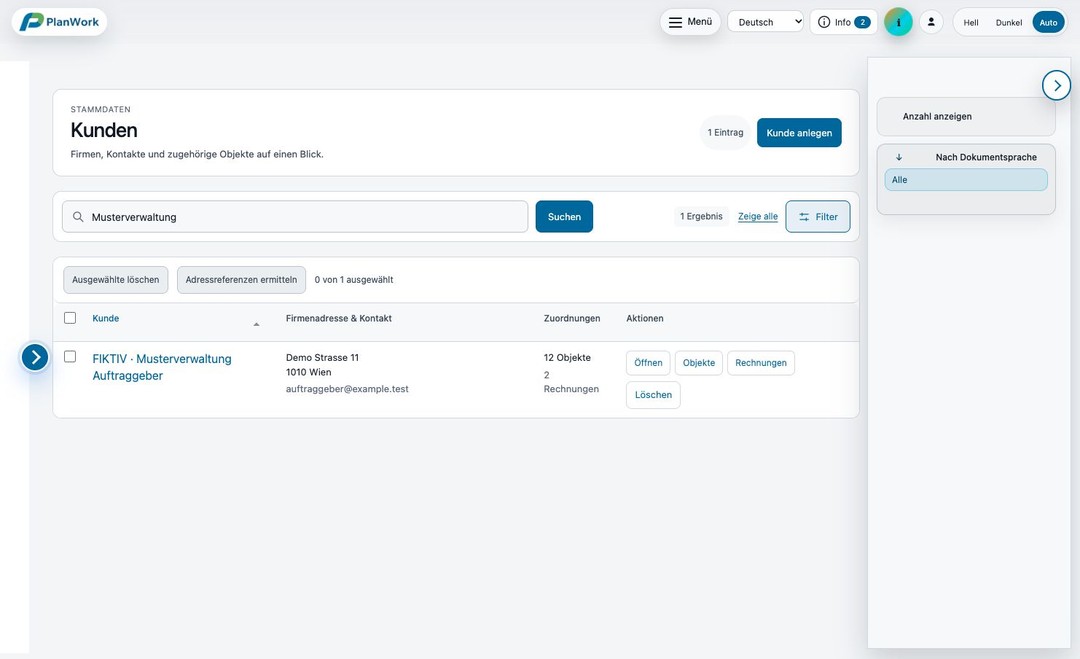
Task: Click the 1 Eintrag badge
Action: tap(725, 133)
